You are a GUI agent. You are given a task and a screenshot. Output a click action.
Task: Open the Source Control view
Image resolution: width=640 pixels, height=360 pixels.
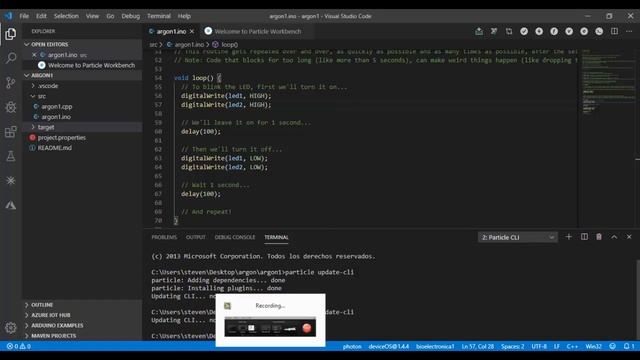pos(11,83)
